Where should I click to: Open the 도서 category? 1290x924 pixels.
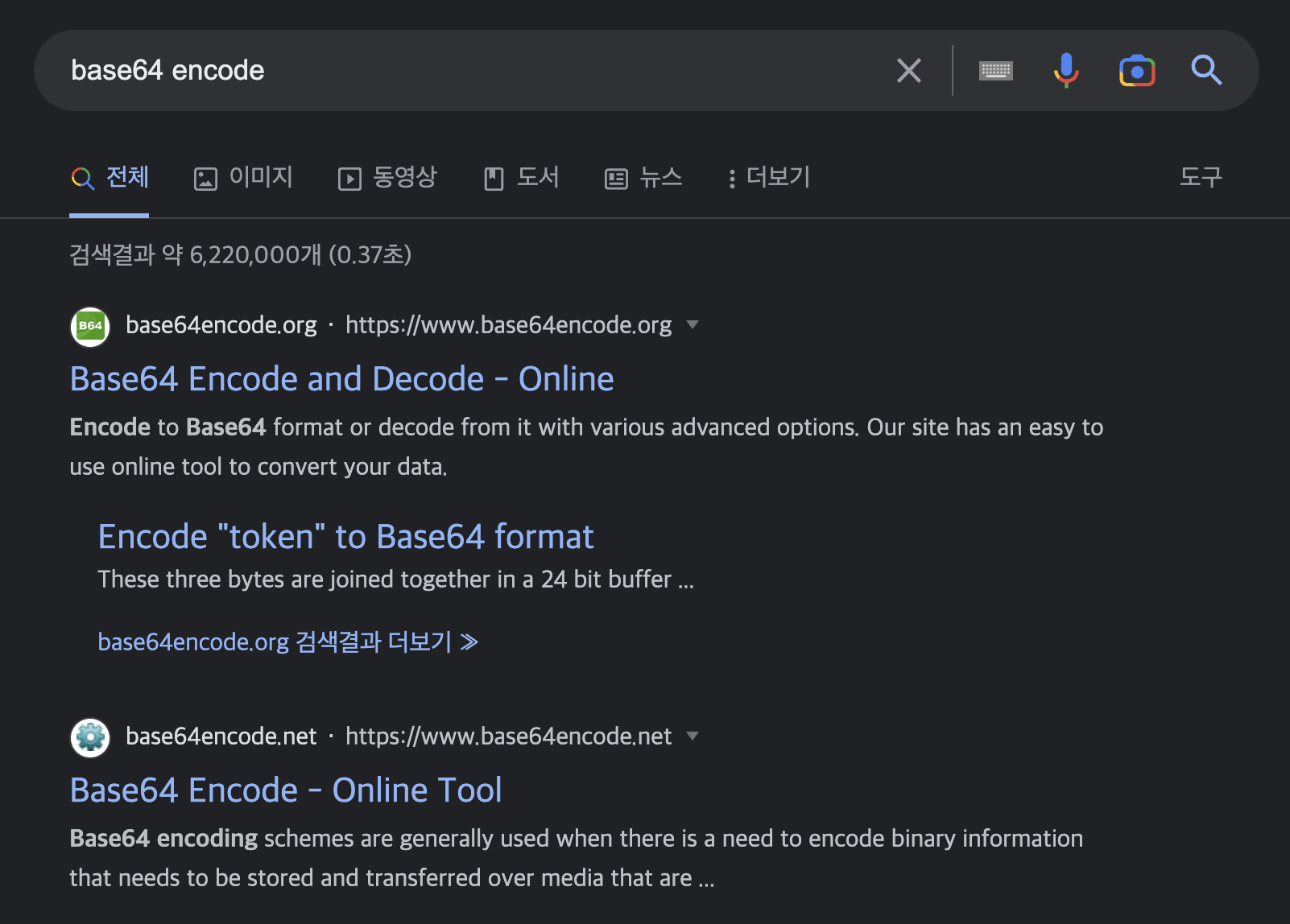pyautogui.click(x=522, y=178)
